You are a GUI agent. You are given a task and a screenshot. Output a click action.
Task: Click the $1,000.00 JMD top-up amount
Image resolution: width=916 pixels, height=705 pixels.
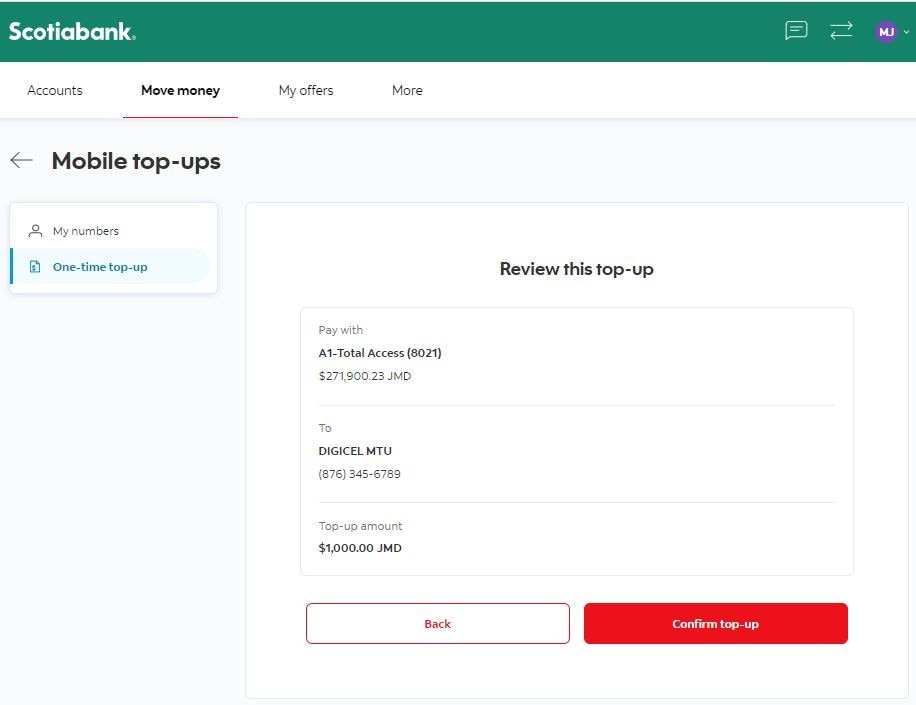360,548
